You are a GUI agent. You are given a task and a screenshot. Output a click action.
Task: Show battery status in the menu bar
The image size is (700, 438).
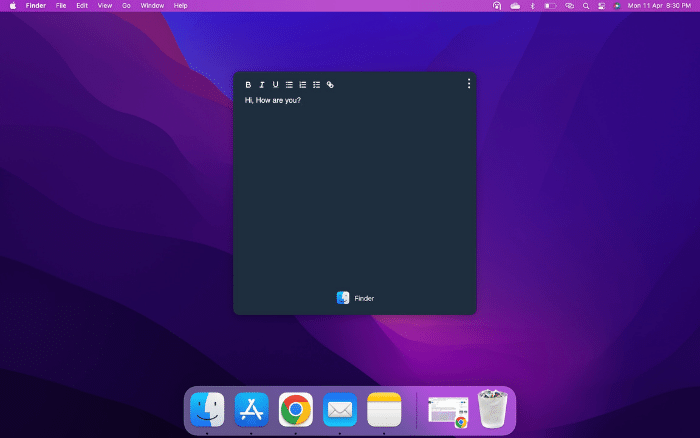[550, 6]
